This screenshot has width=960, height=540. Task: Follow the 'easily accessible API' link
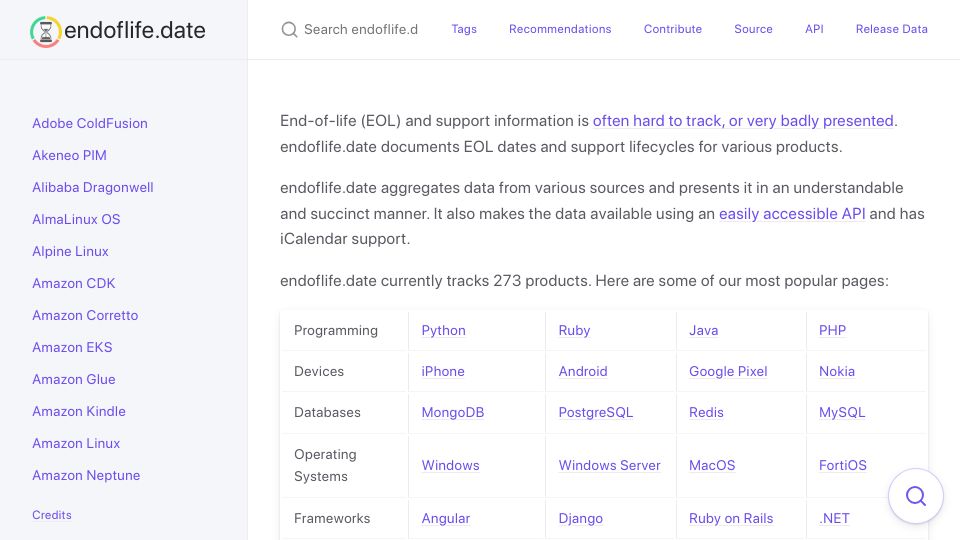(792, 214)
